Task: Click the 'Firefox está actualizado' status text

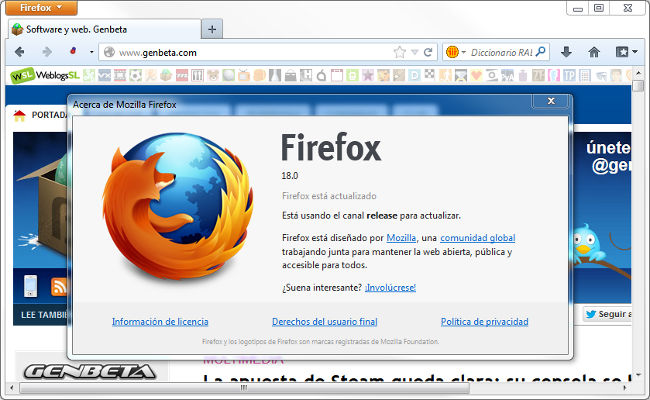Action: 329,196
